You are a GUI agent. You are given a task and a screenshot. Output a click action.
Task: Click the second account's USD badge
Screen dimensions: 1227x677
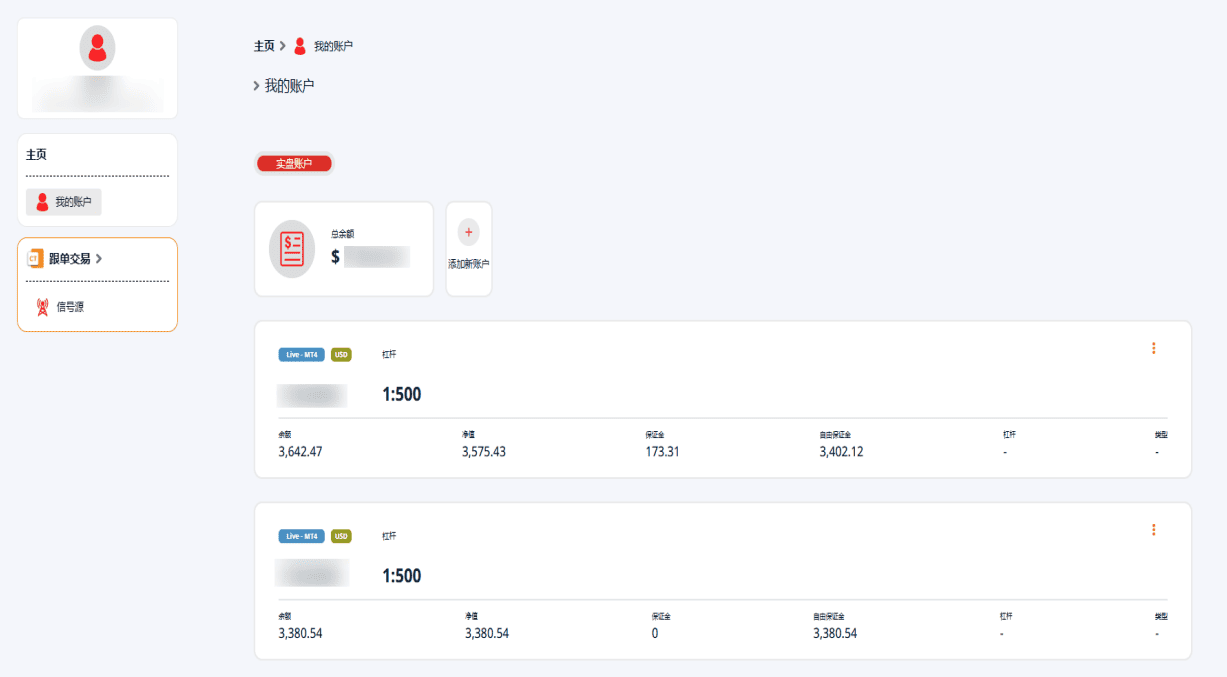click(341, 536)
